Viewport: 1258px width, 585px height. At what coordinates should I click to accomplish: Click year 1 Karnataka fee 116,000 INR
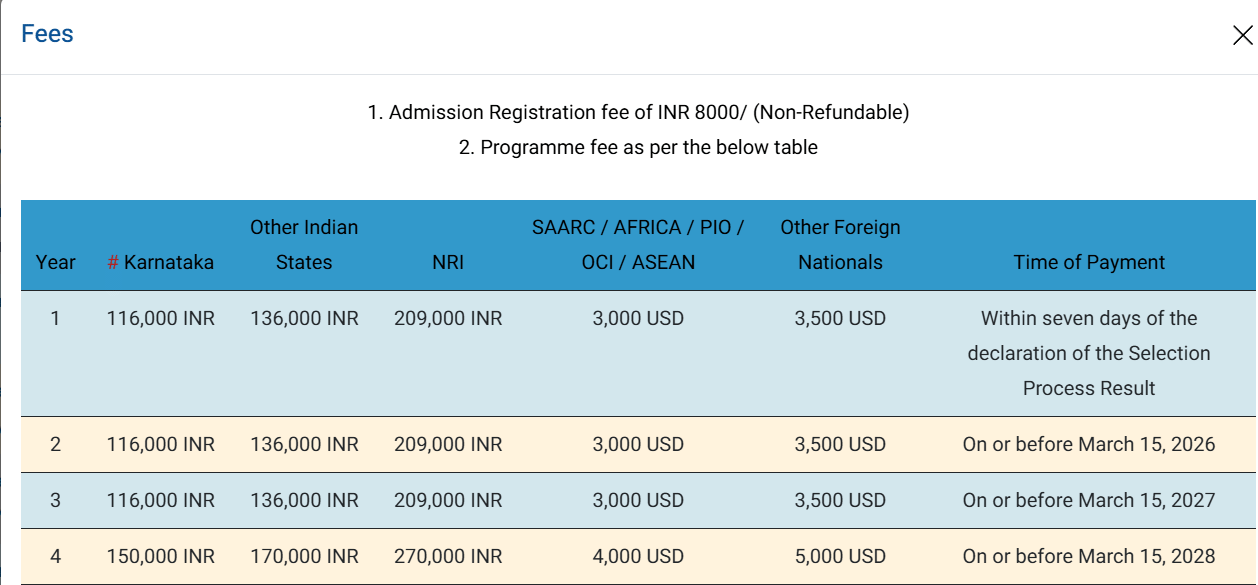tap(160, 319)
